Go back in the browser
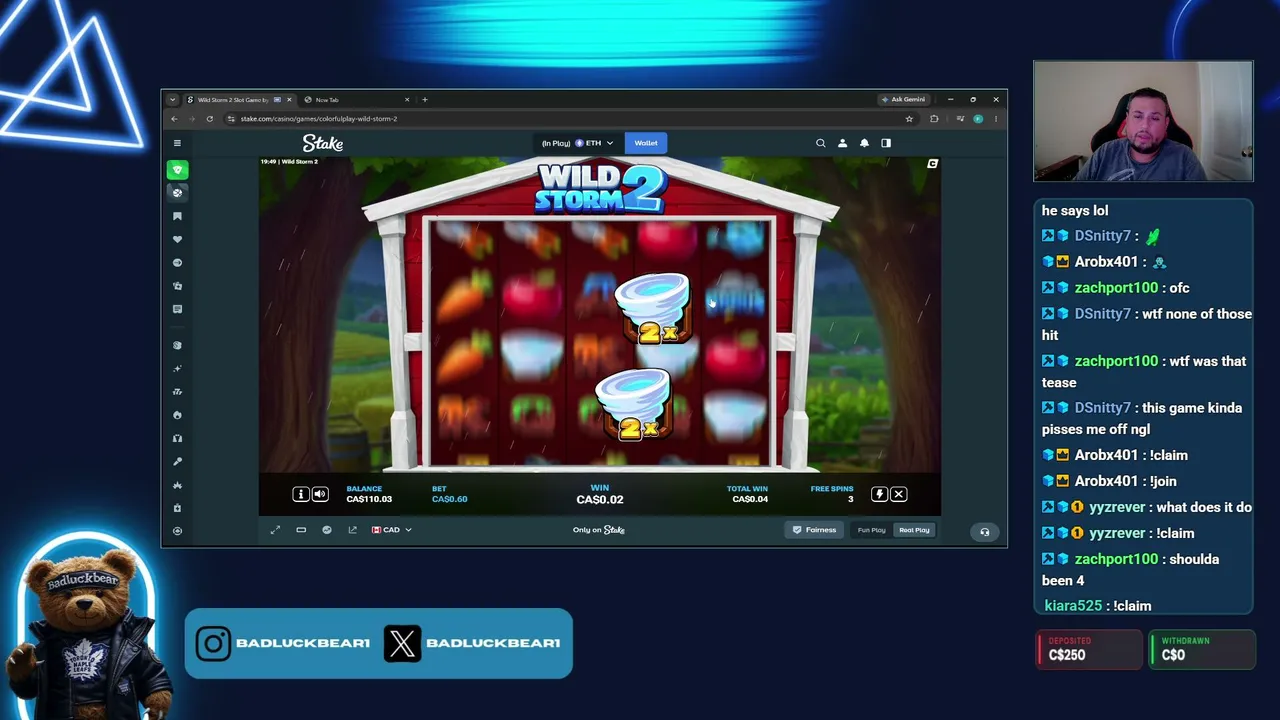1280x720 pixels. [174, 119]
